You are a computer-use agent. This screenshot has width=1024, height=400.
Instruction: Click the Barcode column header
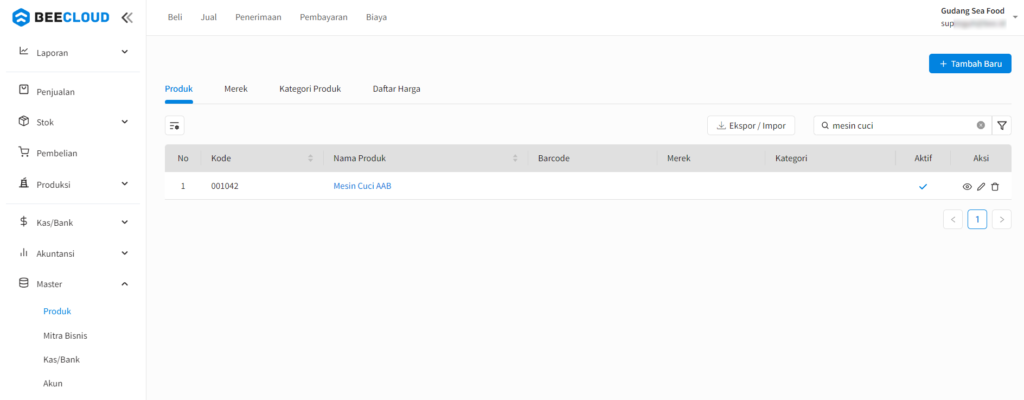click(552, 158)
